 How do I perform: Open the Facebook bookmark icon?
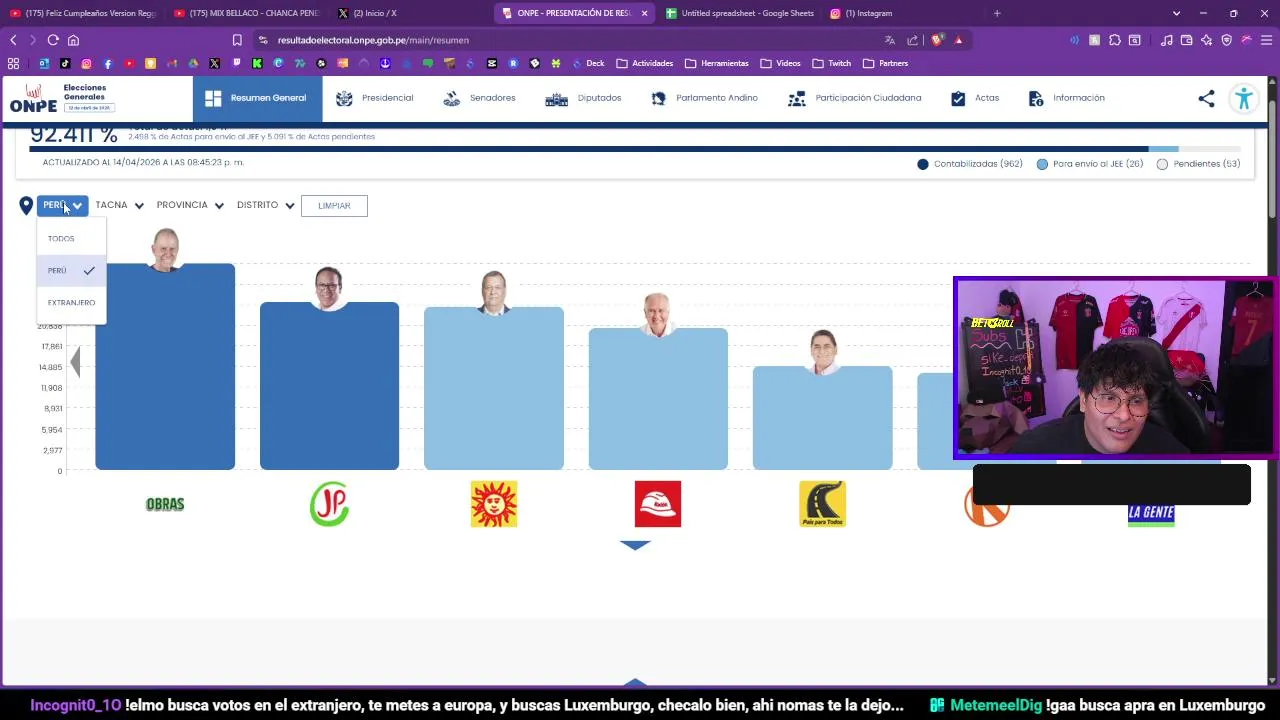click(108, 63)
